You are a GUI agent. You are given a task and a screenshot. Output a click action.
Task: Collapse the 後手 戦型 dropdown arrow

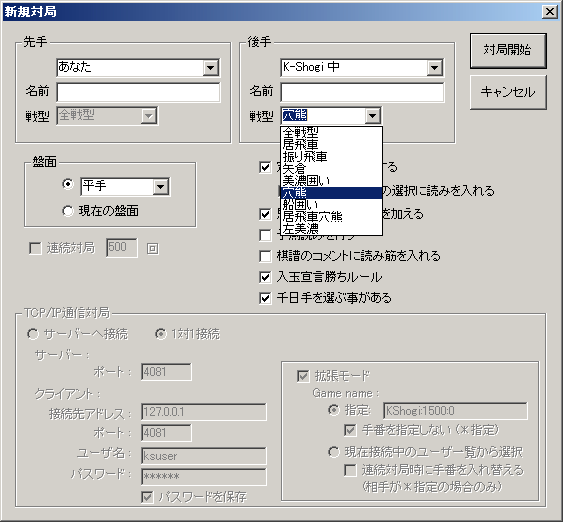tap(372, 116)
